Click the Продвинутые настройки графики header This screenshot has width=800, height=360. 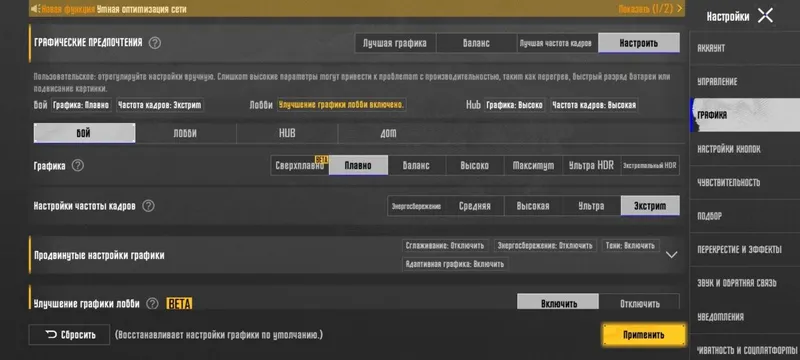99,255
